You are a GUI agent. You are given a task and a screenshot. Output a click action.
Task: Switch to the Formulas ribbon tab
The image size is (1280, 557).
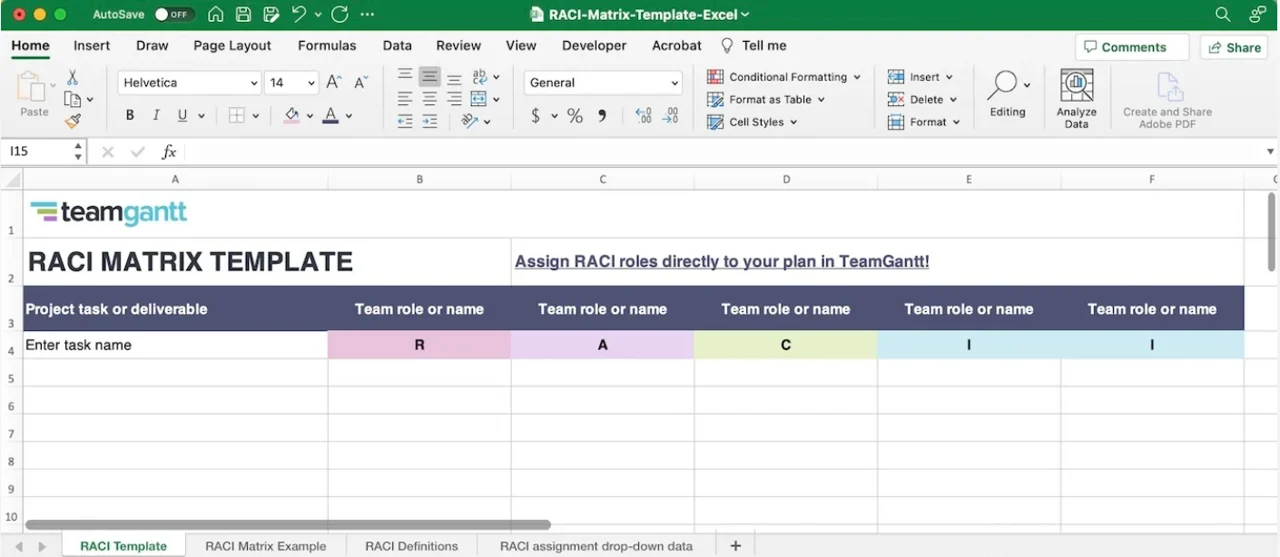327,45
